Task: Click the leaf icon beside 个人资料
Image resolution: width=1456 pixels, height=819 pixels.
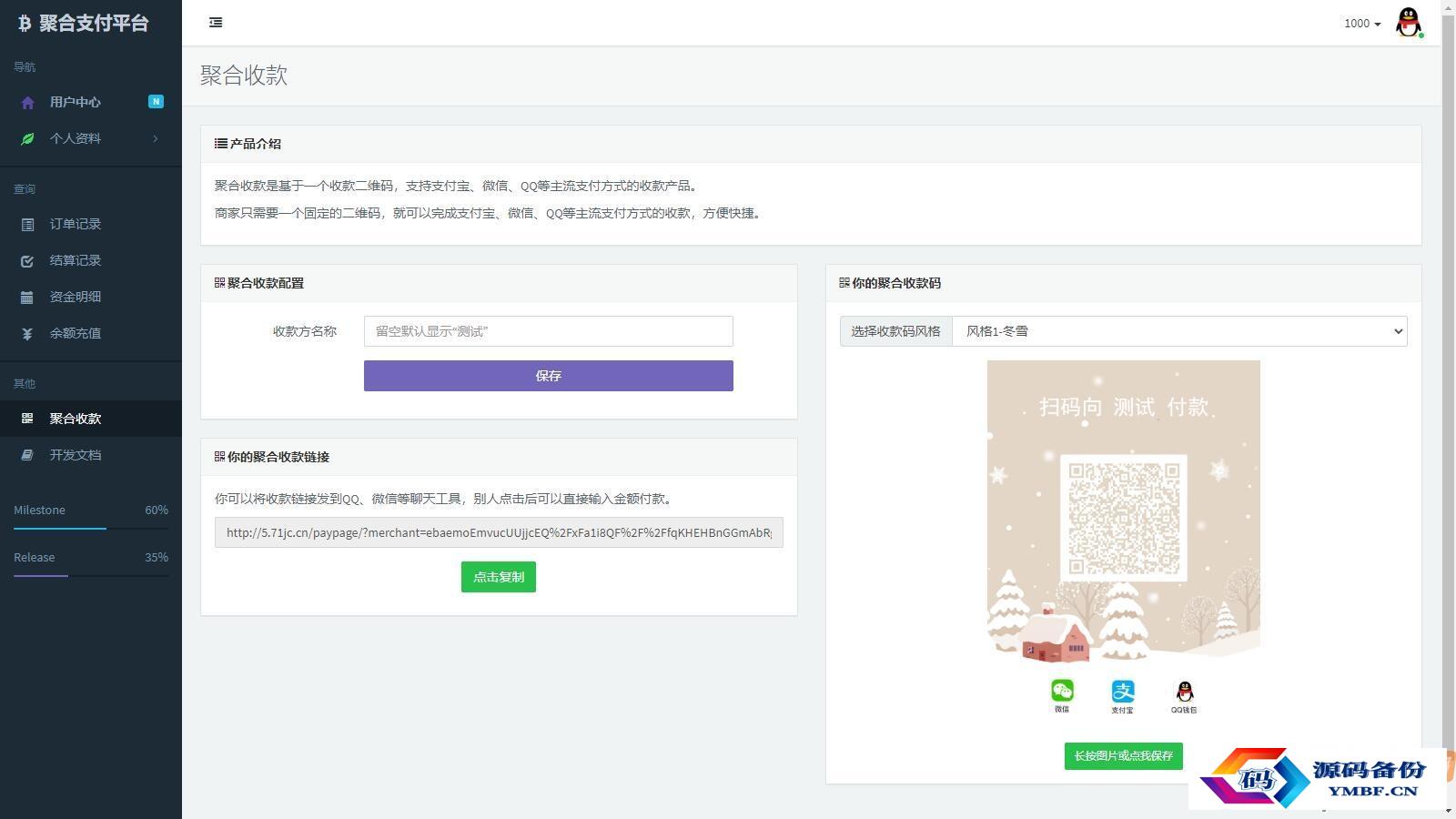Action: (27, 139)
